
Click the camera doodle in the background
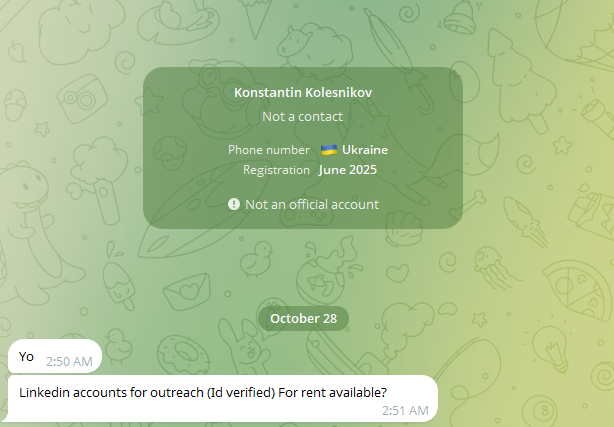coord(82,99)
